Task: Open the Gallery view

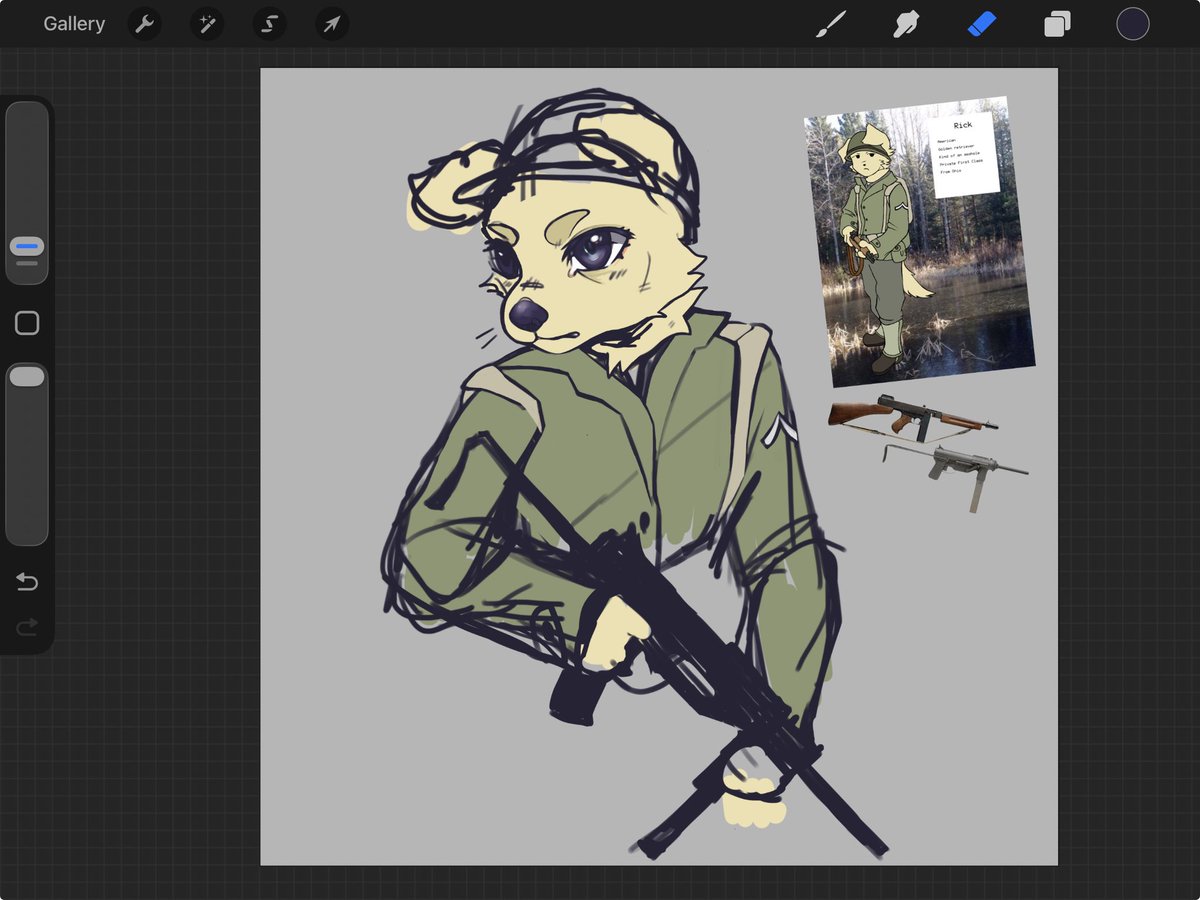Action: coord(74,24)
